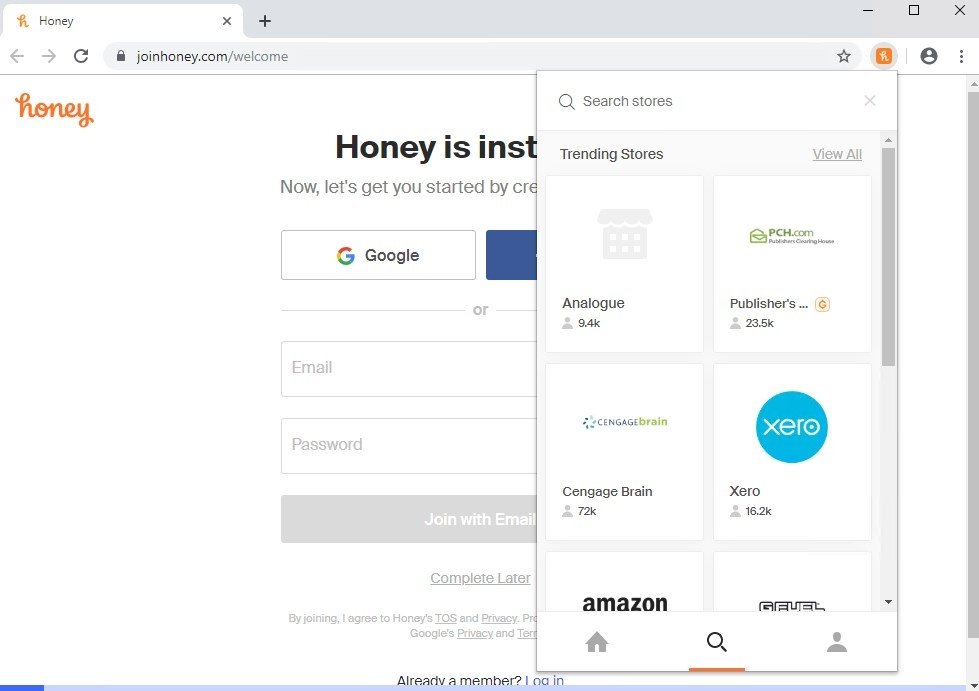The image size is (979, 691).
Task: Open the Chrome profile account icon
Action: (x=929, y=56)
